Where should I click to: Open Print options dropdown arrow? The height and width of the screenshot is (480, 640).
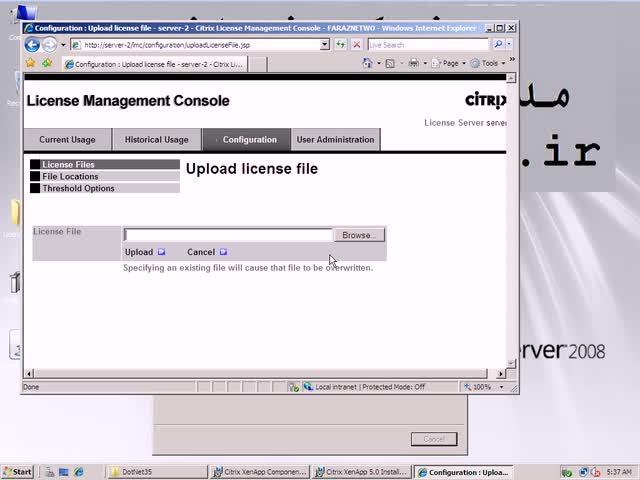tap(425, 63)
